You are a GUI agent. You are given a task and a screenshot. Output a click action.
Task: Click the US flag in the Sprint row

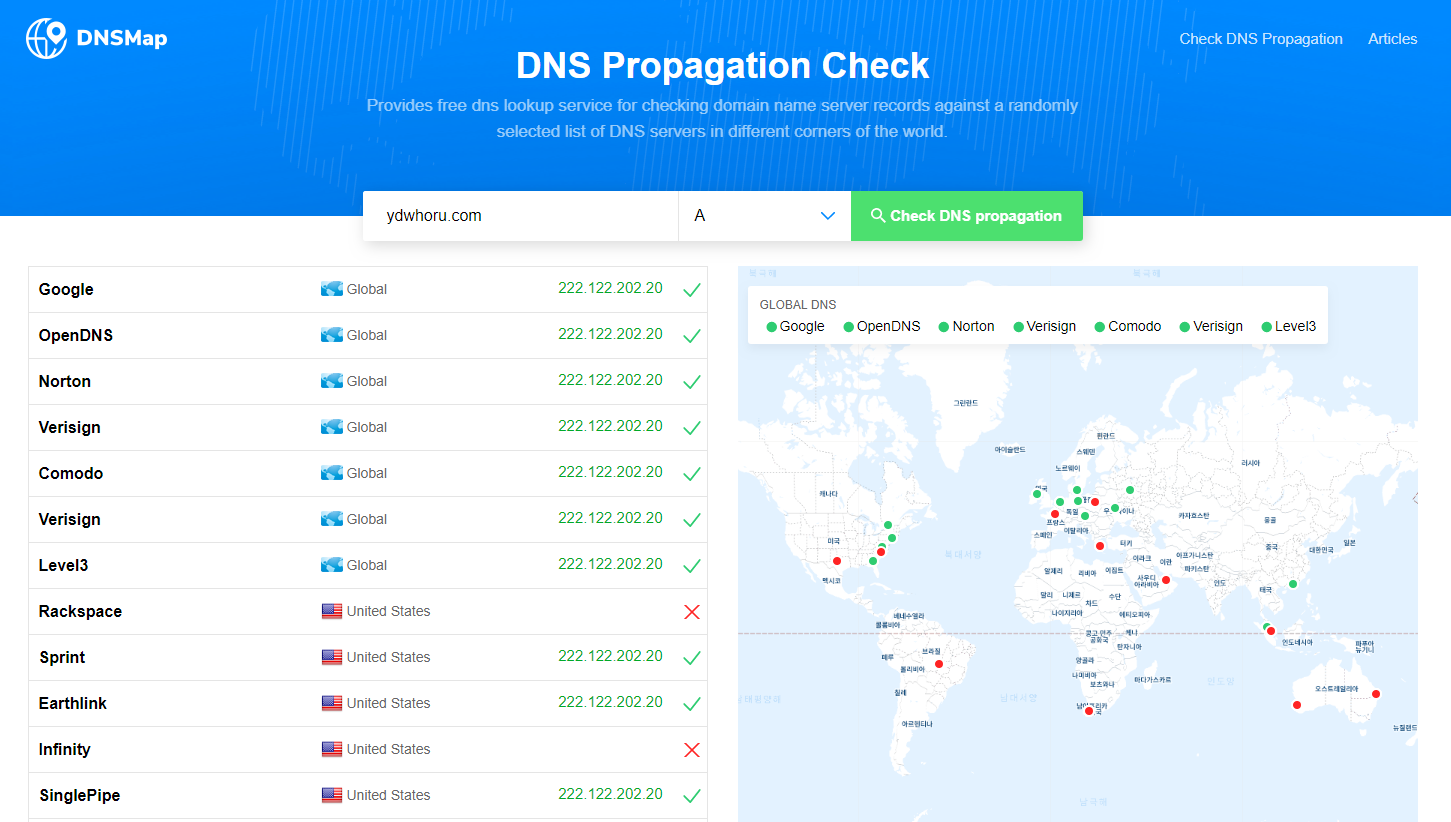332,657
